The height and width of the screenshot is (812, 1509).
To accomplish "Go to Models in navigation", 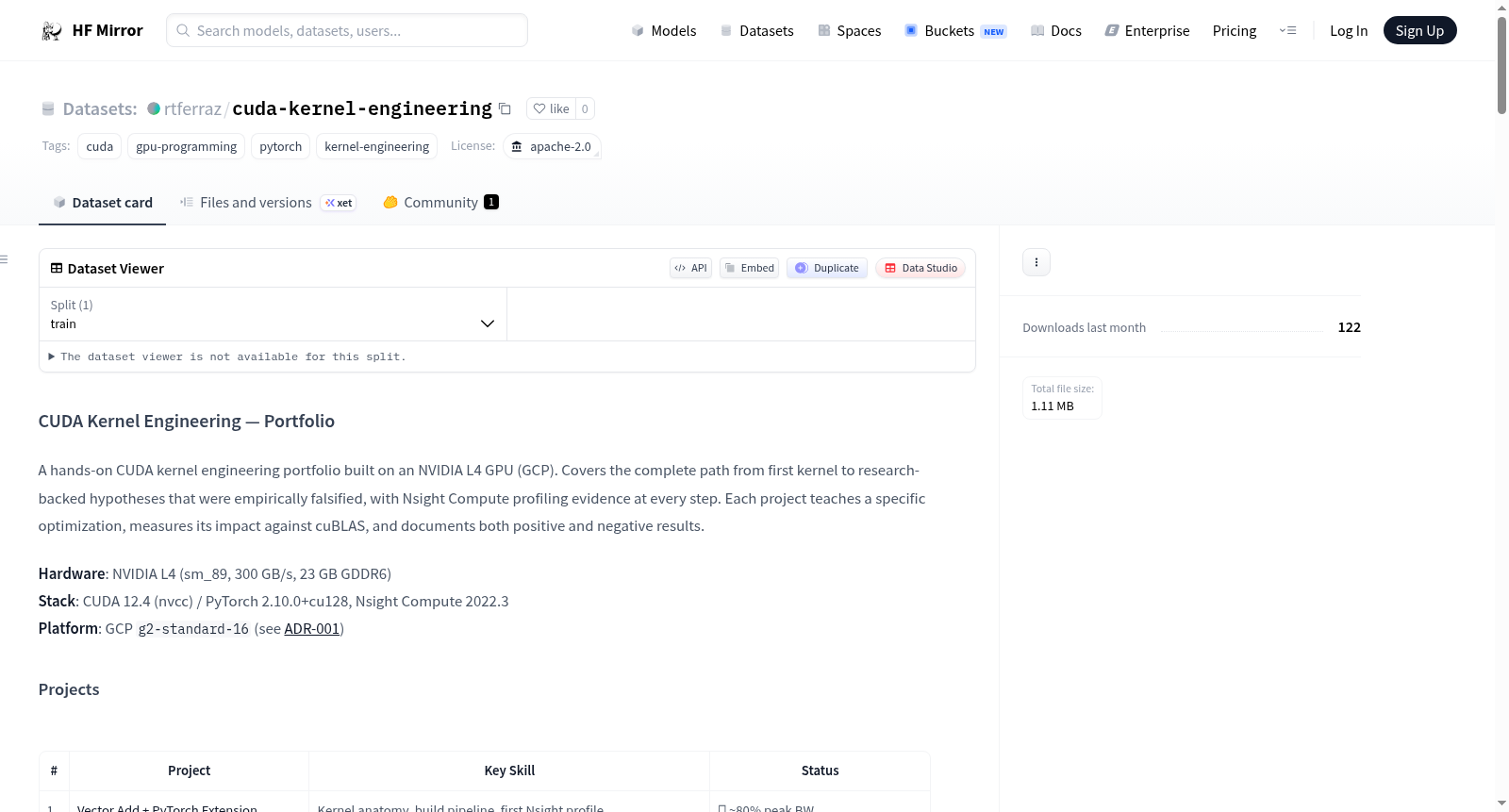I will [664, 31].
